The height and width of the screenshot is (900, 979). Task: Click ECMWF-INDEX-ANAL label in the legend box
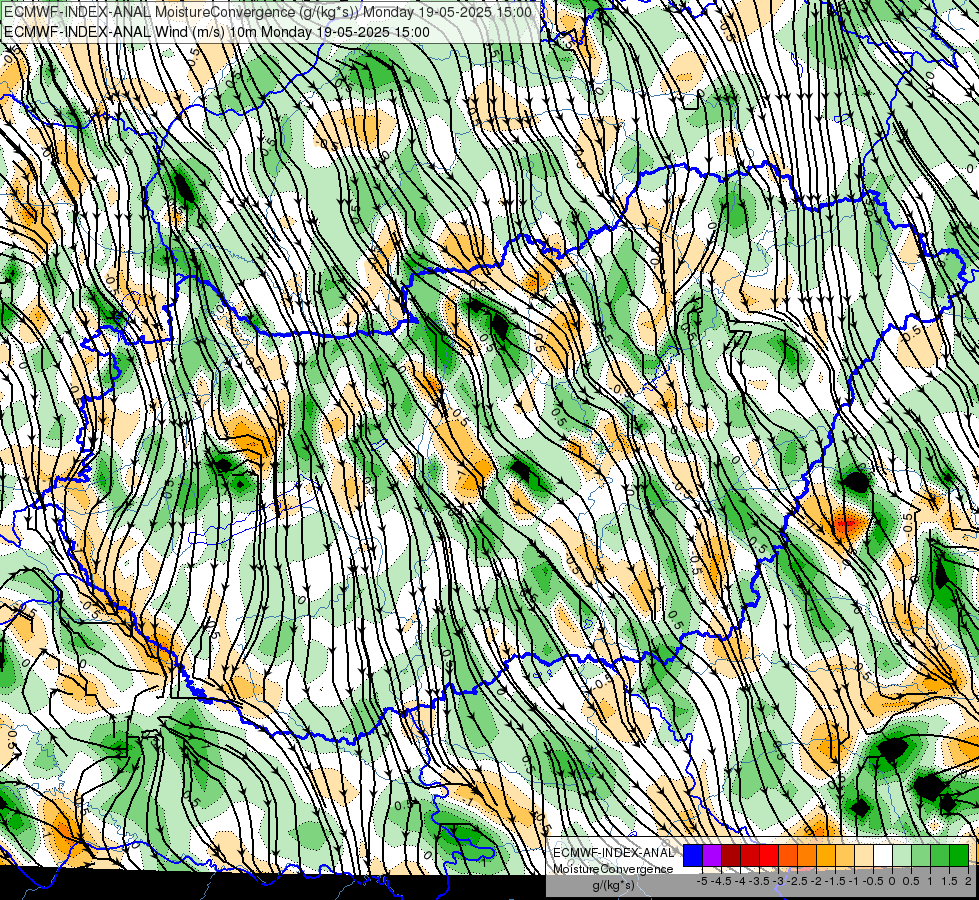[x=614, y=853]
